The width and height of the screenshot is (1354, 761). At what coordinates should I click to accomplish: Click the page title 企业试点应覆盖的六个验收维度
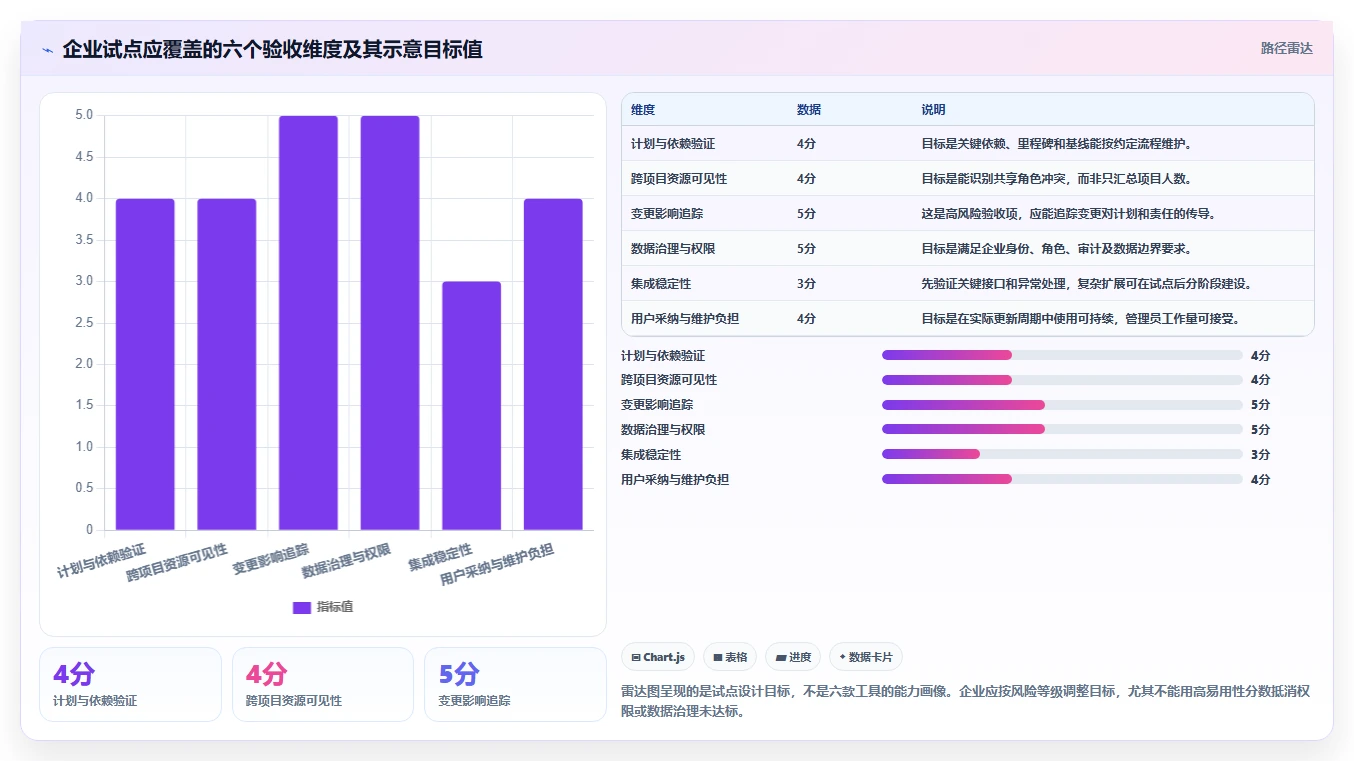click(272, 49)
